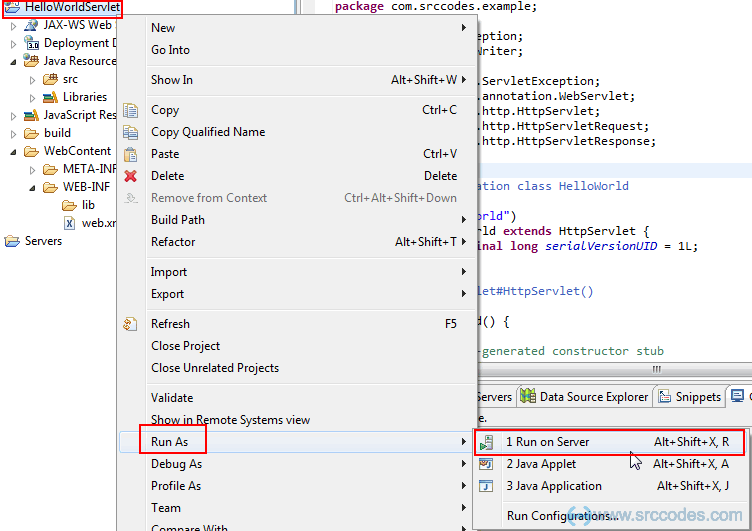The height and width of the screenshot is (531, 752).
Task: Expand the build folder tree node
Action: 13,133
